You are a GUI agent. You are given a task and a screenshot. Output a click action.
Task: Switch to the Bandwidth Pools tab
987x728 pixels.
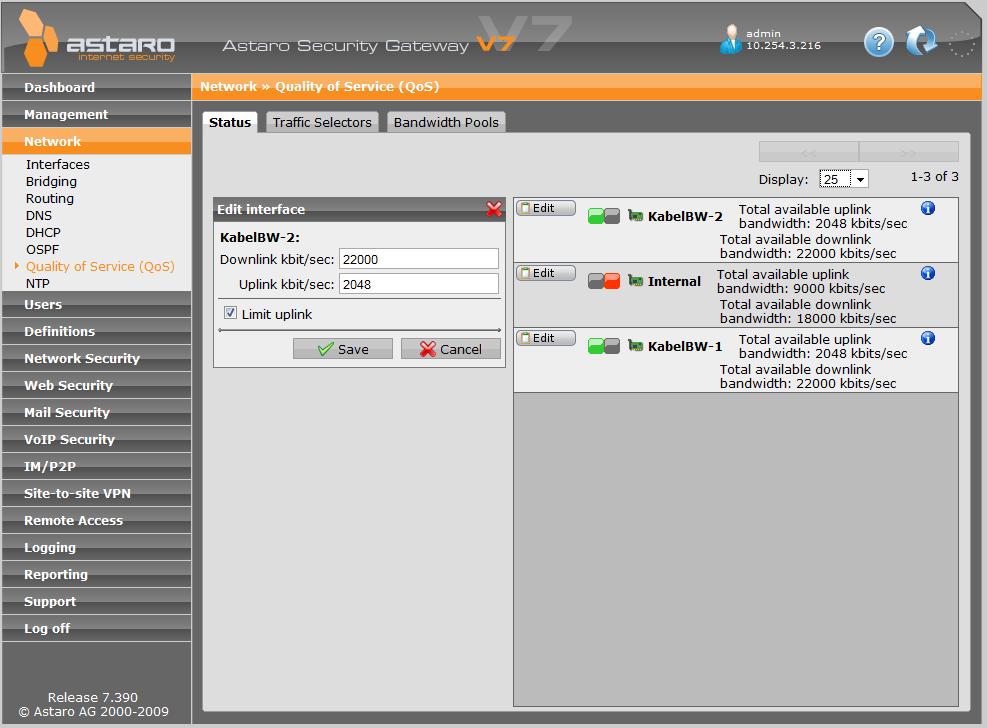coord(446,122)
